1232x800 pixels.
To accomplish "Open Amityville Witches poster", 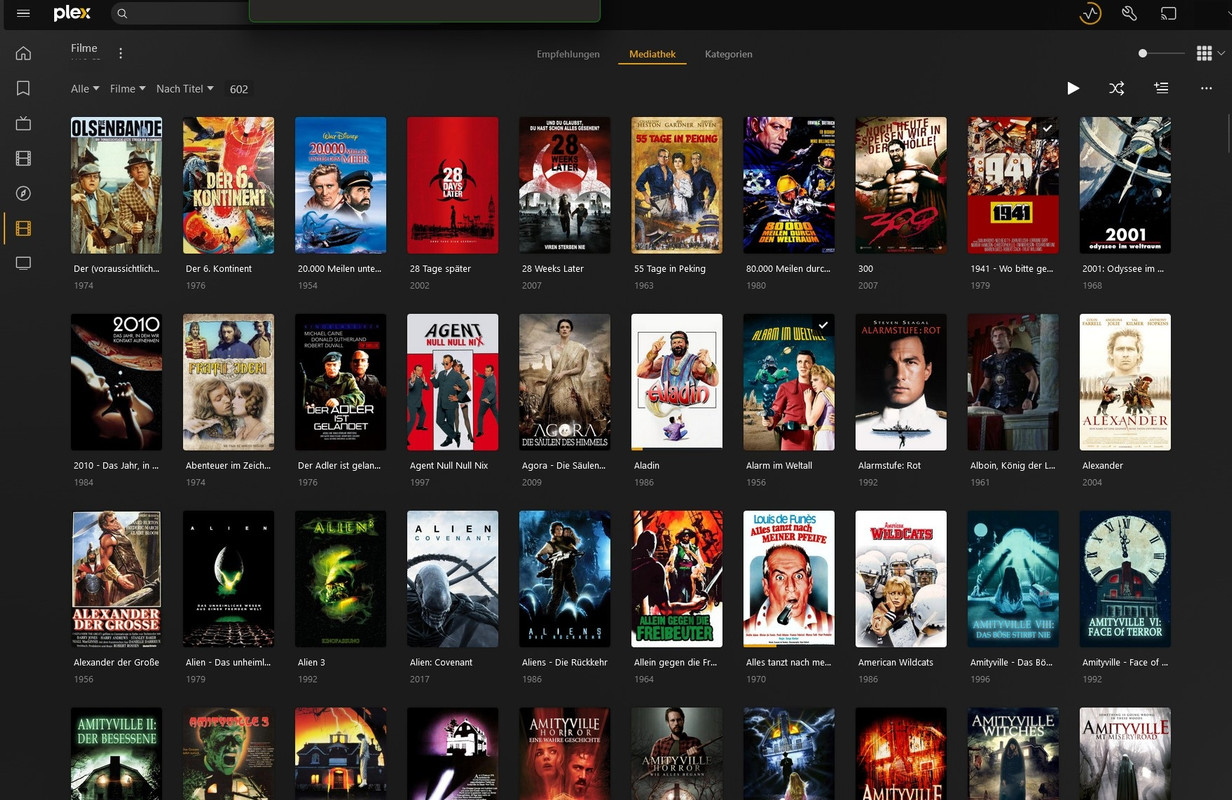I will 1013,754.
